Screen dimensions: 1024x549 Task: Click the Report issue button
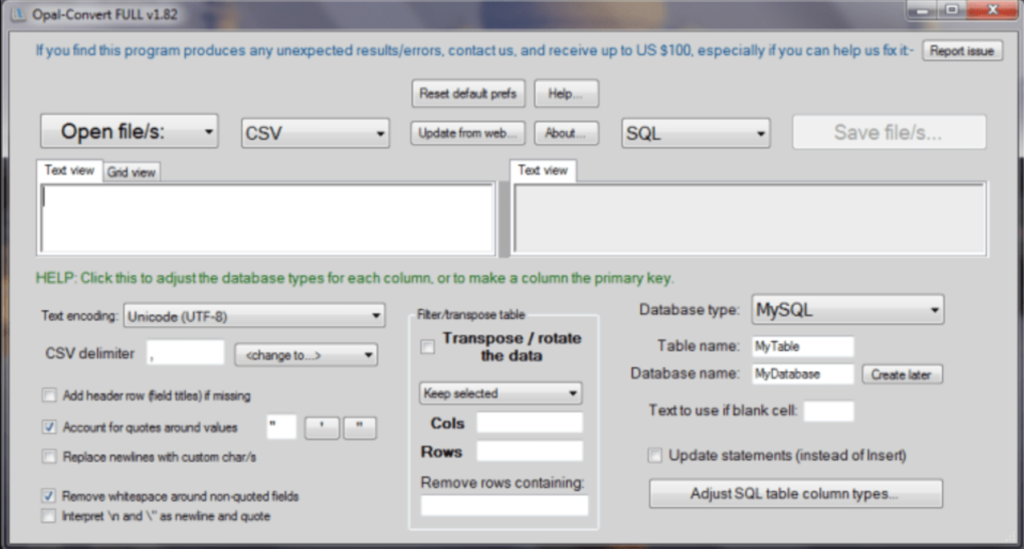(962, 51)
